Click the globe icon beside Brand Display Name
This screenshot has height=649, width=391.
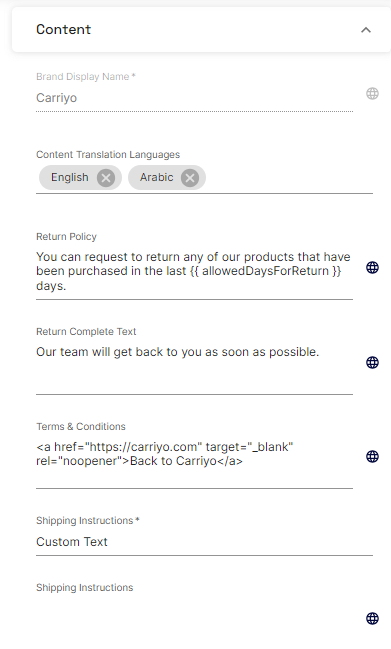point(372,94)
